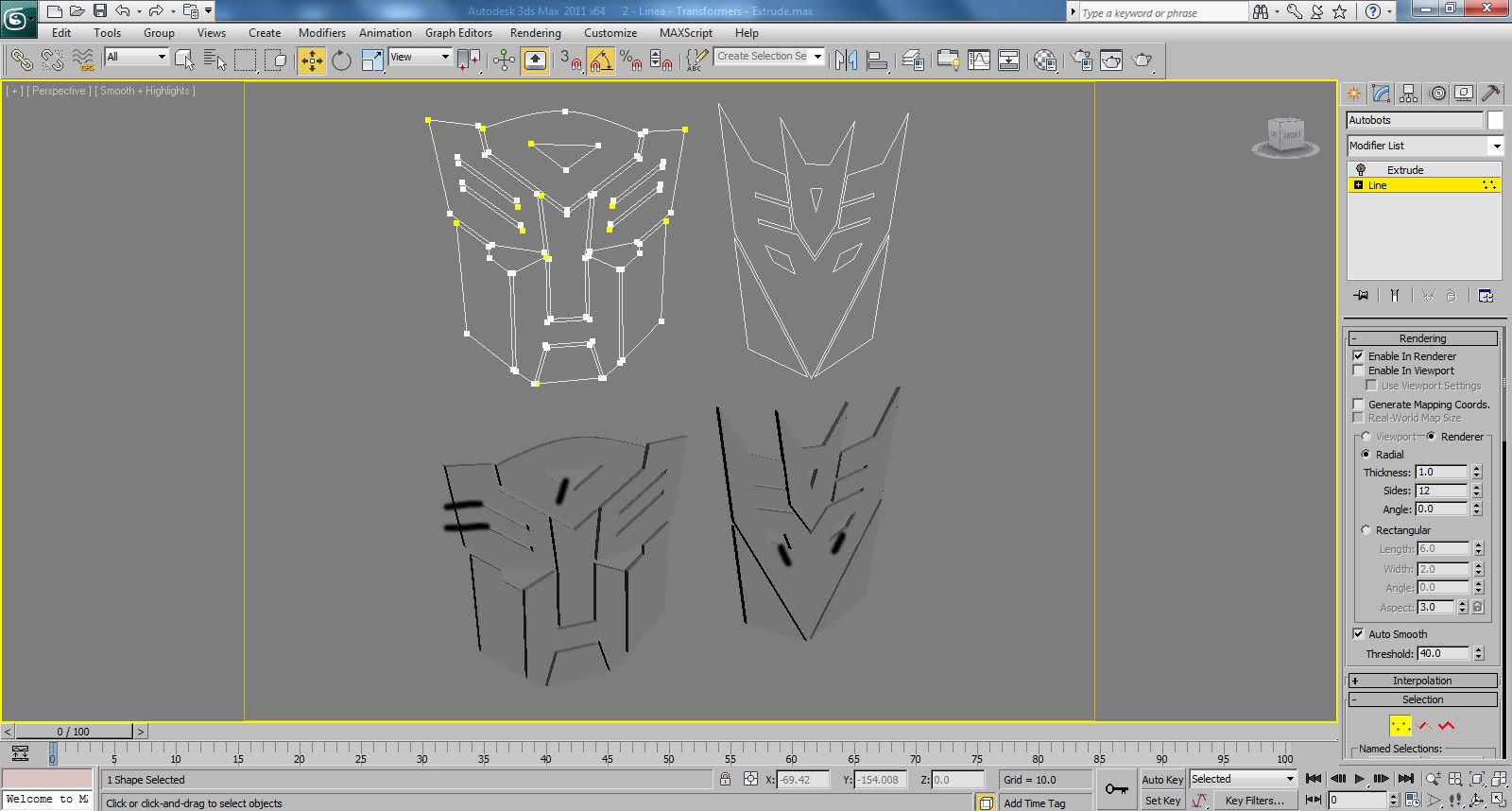Jump to the animation start

1314,779
